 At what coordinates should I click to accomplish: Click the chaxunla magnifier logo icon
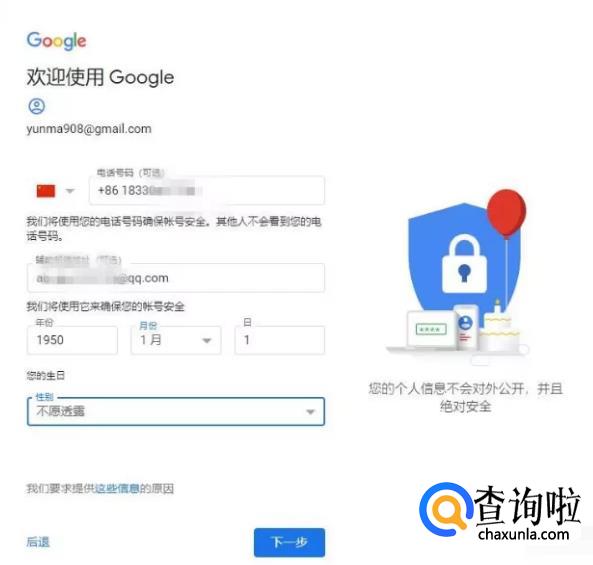[446, 509]
